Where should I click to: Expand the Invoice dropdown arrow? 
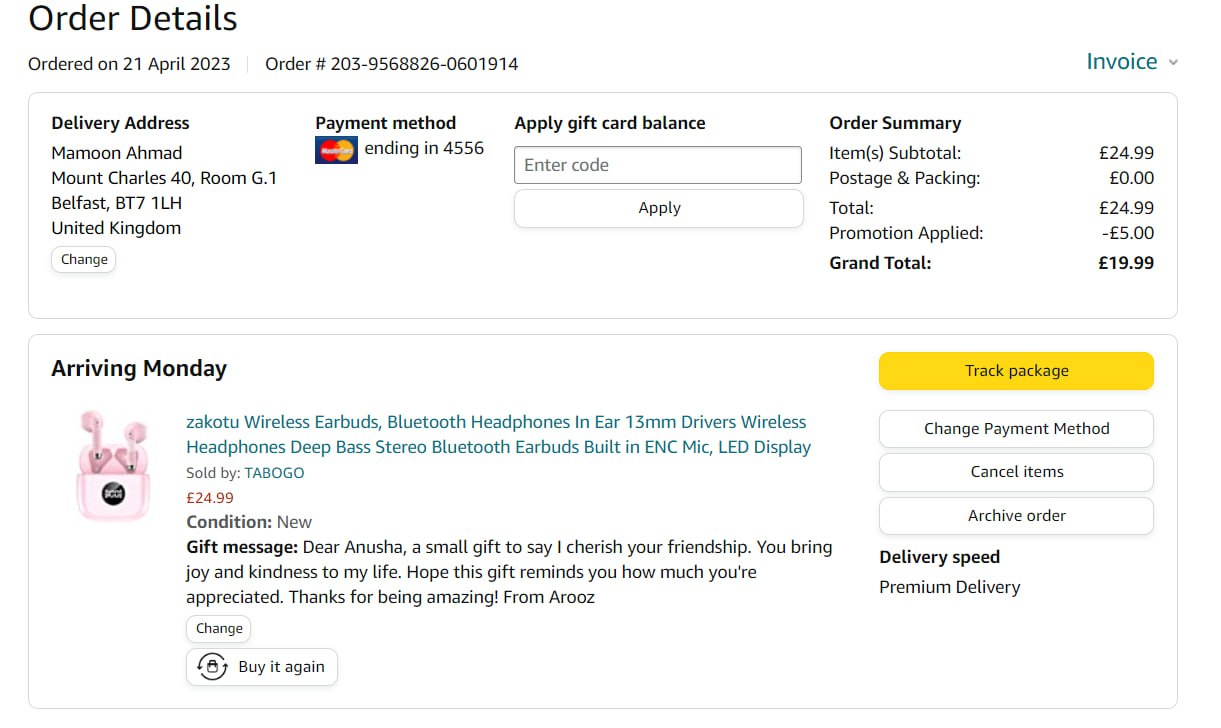pyautogui.click(x=1173, y=63)
